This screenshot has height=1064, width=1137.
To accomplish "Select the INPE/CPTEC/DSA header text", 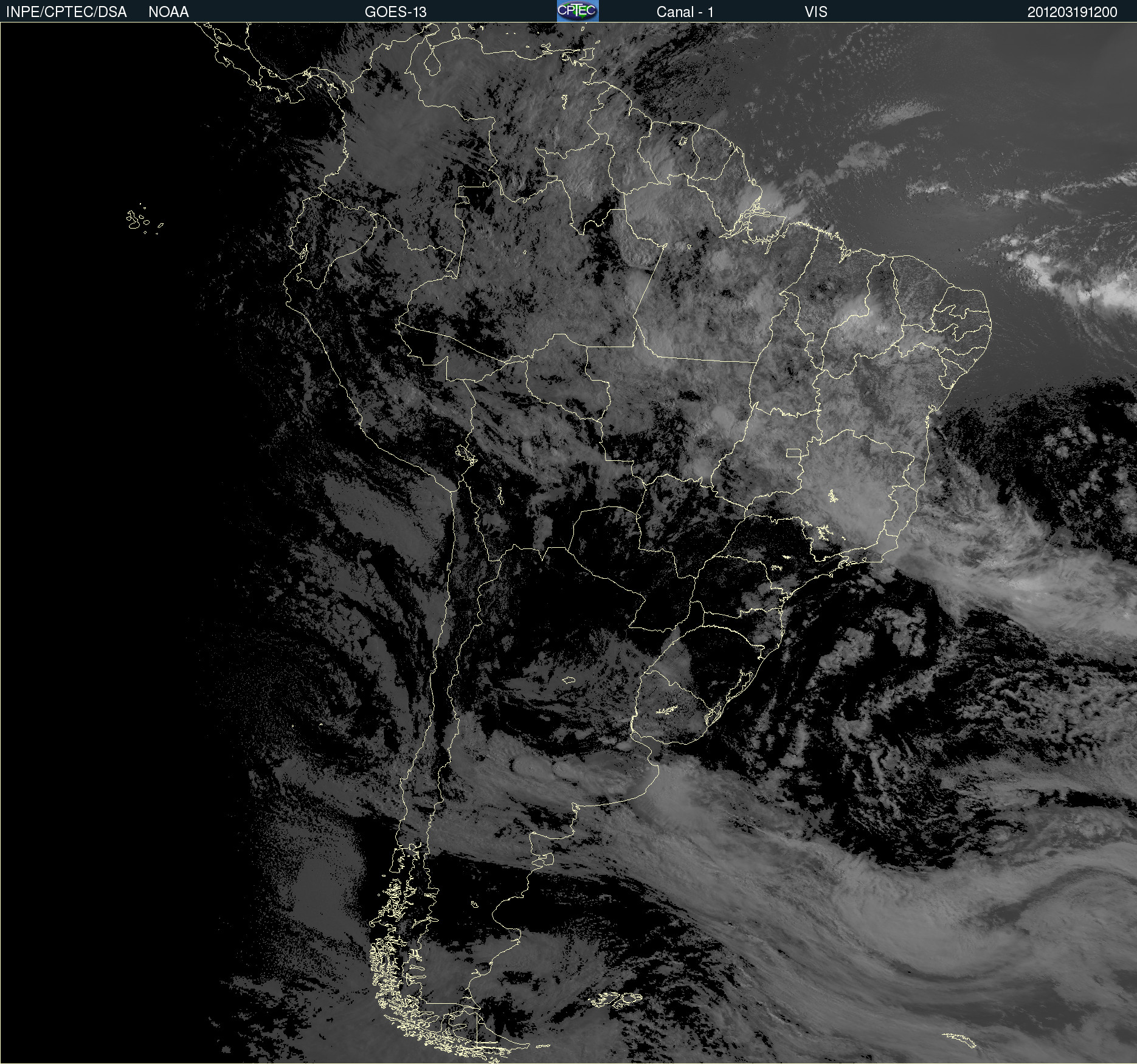I will (x=66, y=12).
